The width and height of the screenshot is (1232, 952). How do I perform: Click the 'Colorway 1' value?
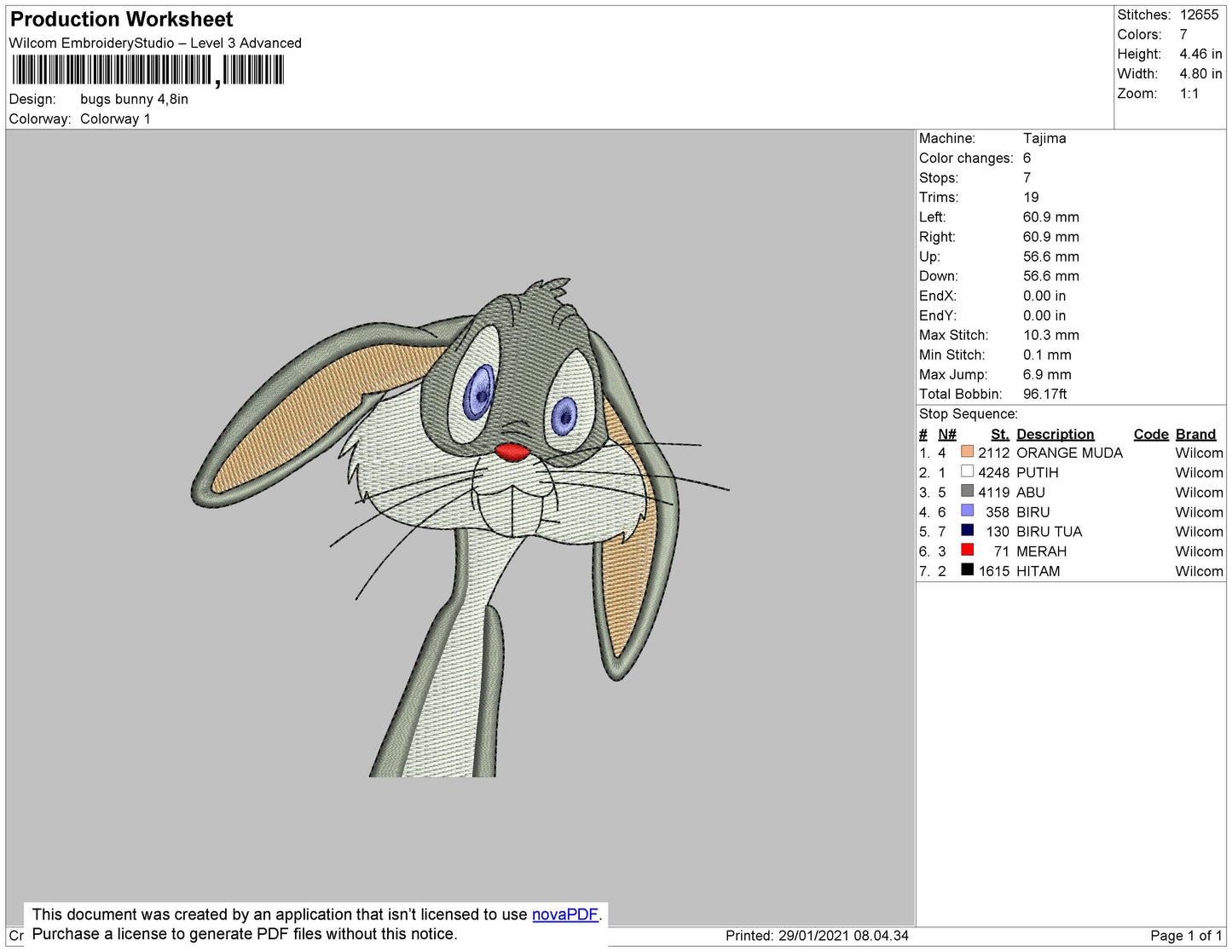115,118
